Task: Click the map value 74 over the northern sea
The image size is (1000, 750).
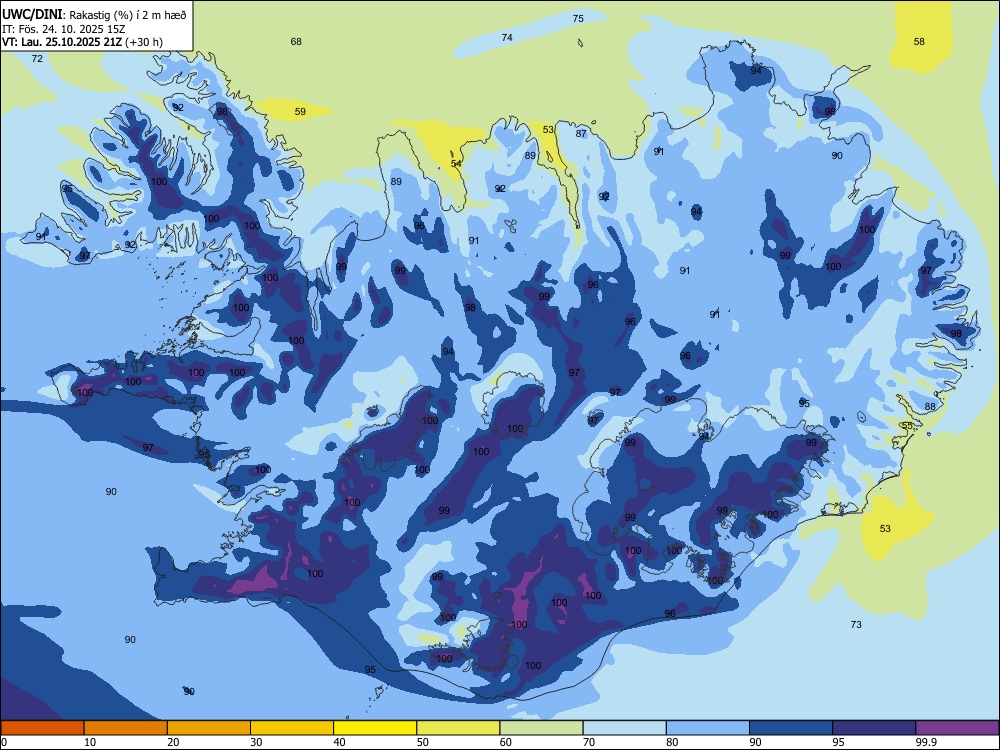Action: (x=506, y=38)
